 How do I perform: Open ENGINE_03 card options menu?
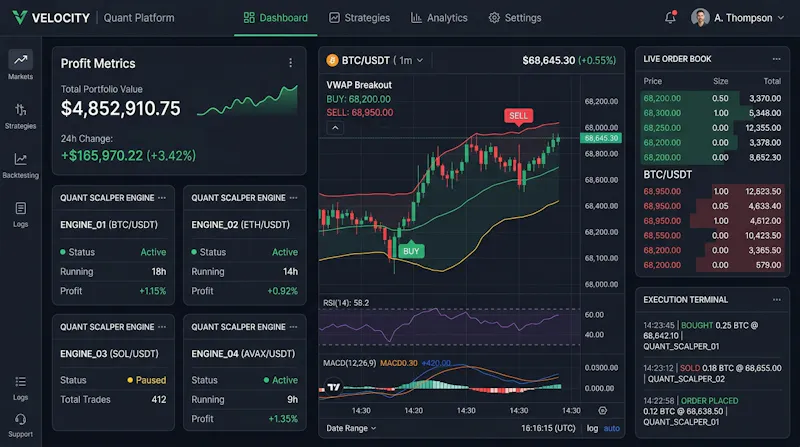[162, 327]
